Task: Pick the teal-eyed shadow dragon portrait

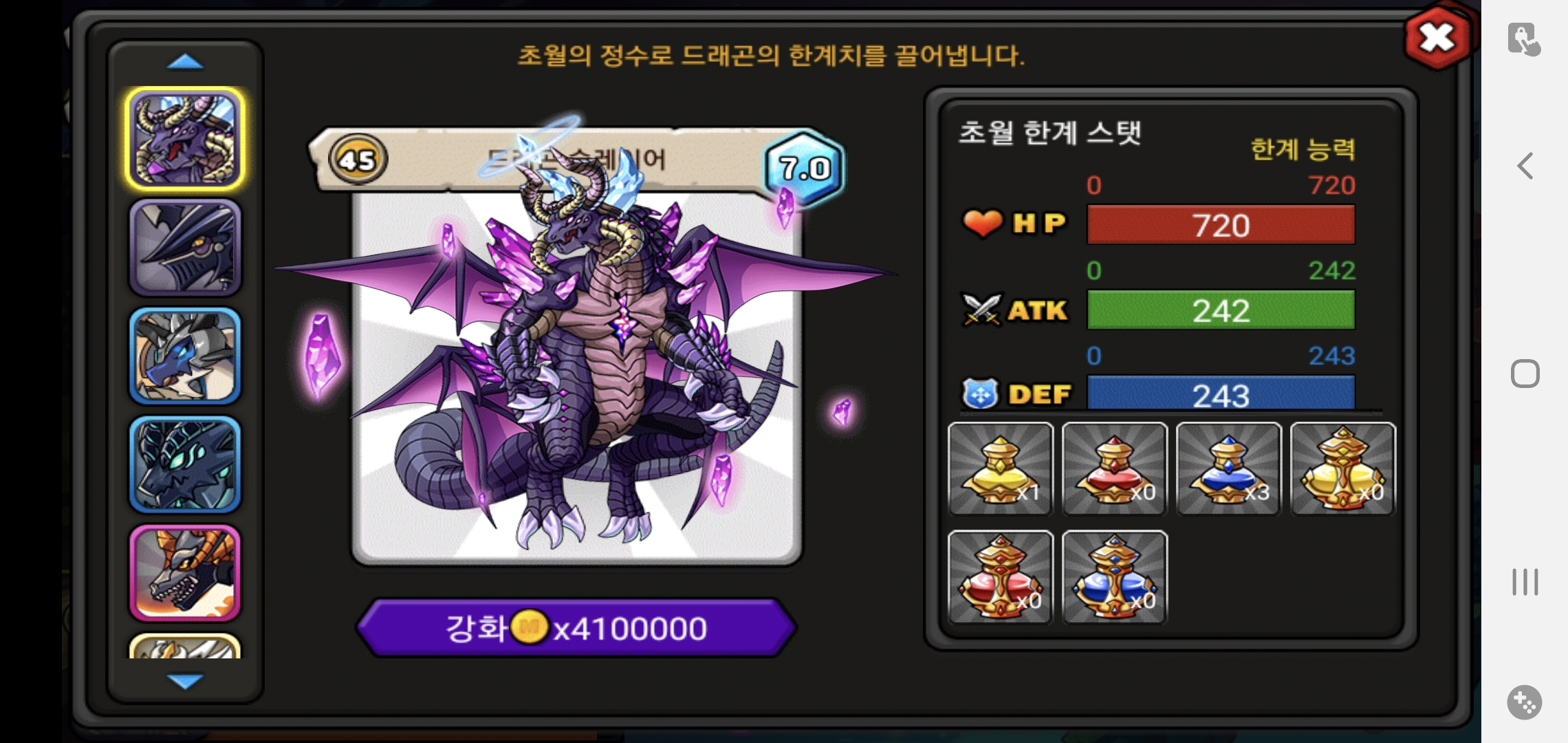Action: 185,464
